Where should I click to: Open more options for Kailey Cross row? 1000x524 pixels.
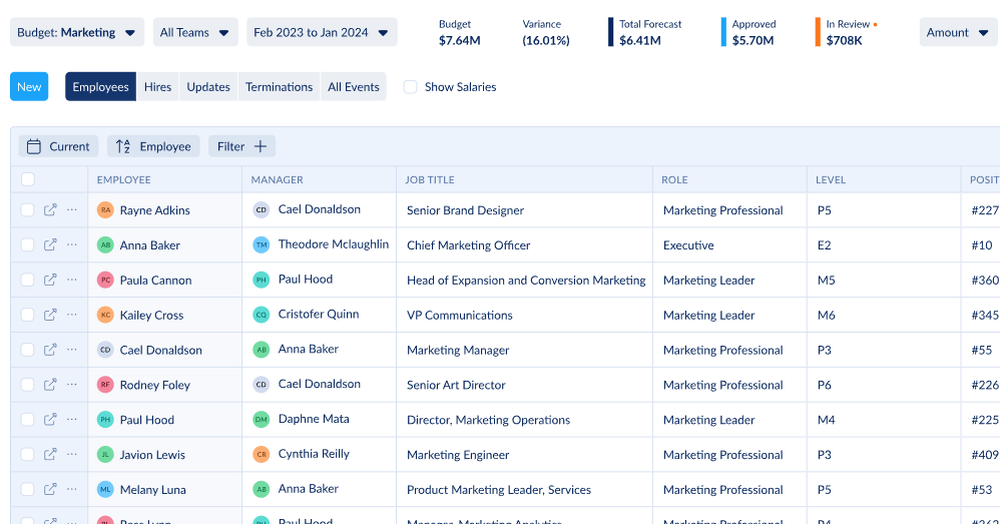tap(71, 314)
